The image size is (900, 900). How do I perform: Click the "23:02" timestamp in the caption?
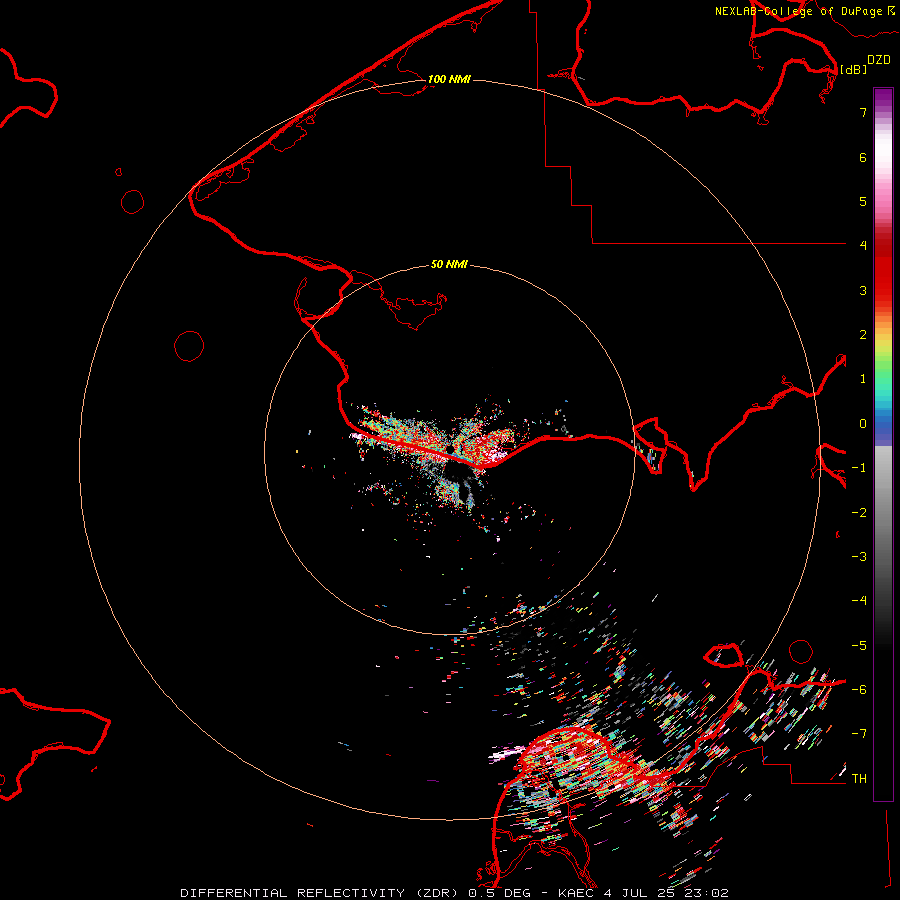click(x=709, y=893)
